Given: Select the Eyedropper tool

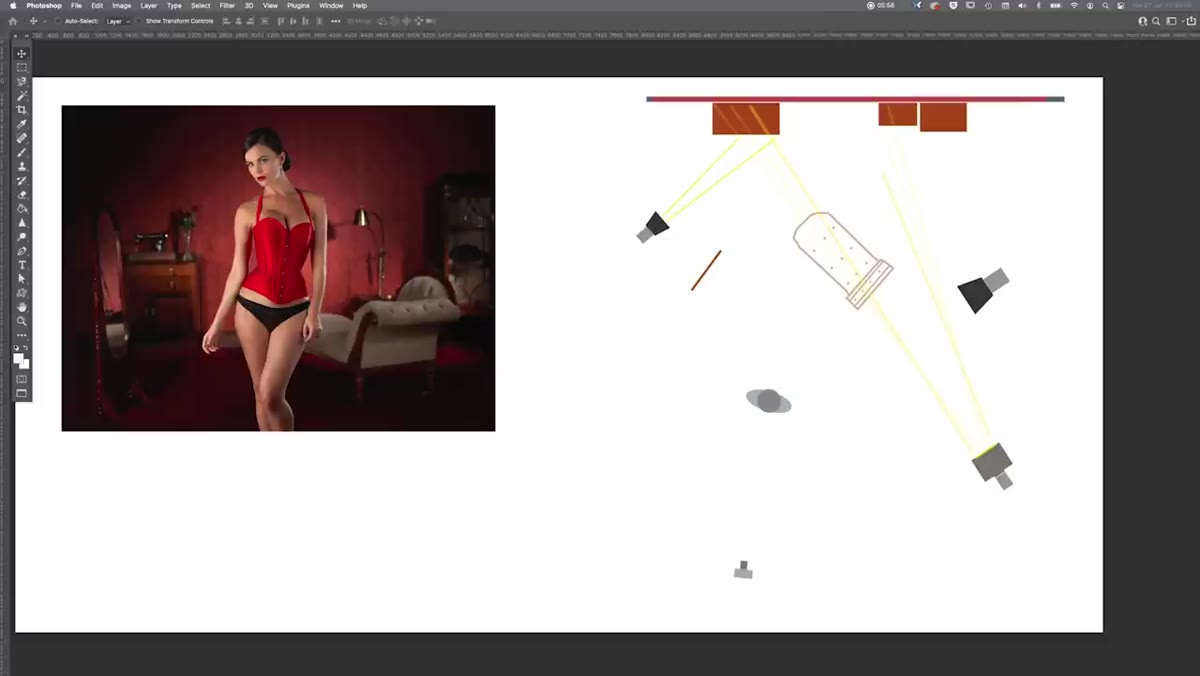Looking at the screenshot, I should pyautogui.click(x=22, y=123).
